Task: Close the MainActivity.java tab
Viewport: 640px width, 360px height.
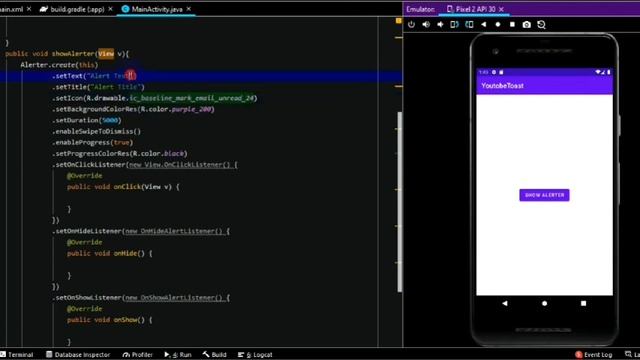Action: pyautogui.click(x=189, y=9)
